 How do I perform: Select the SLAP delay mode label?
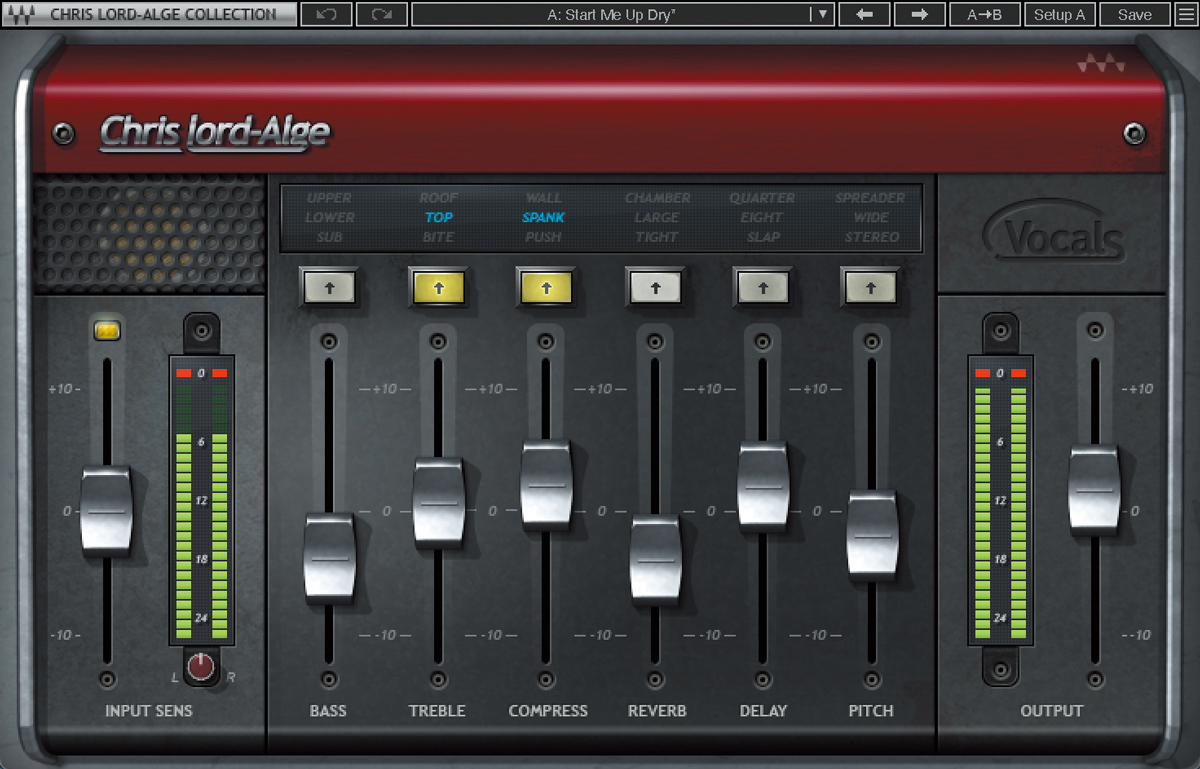762,237
